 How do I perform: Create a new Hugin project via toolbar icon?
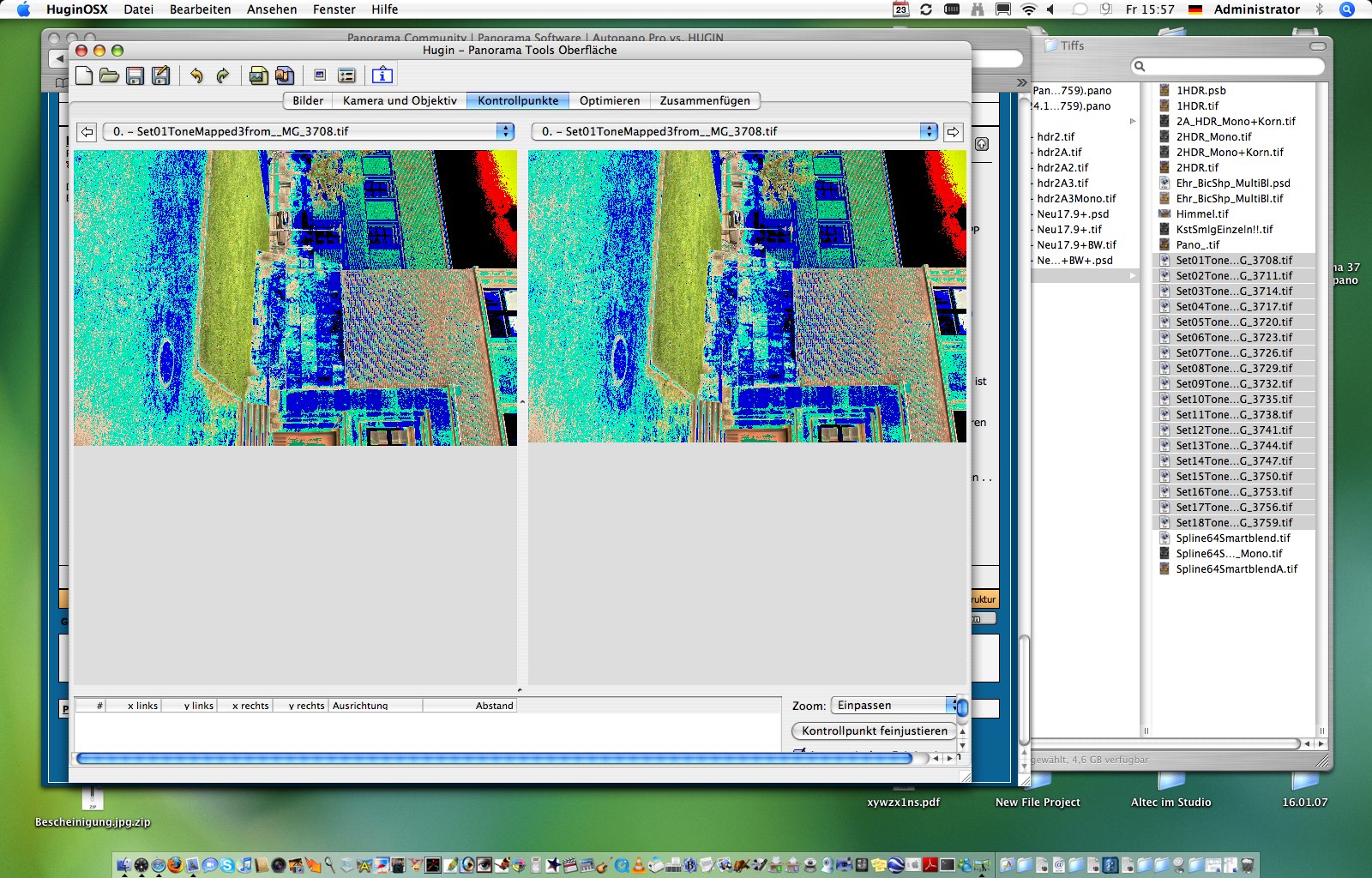pyautogui.click(x=84, y=75)
